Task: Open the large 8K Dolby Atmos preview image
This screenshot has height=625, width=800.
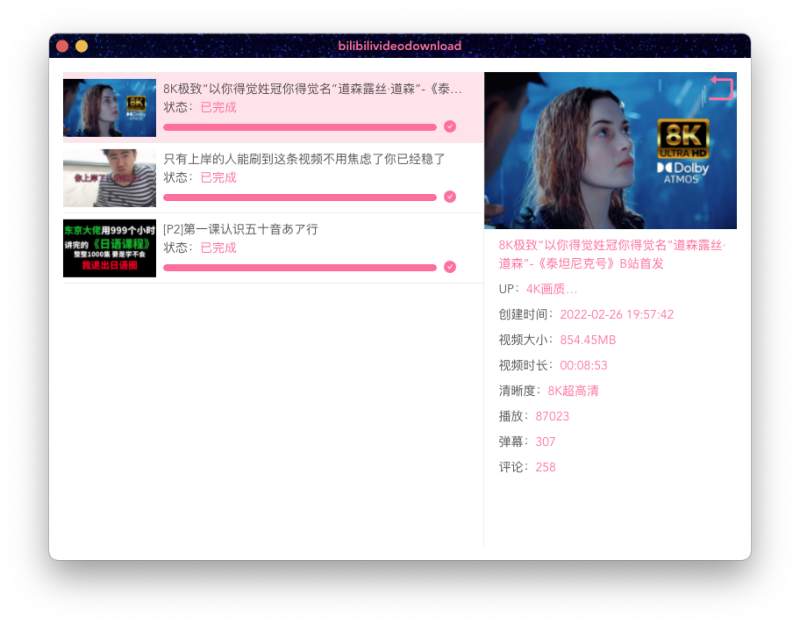Action: [610, 151]
